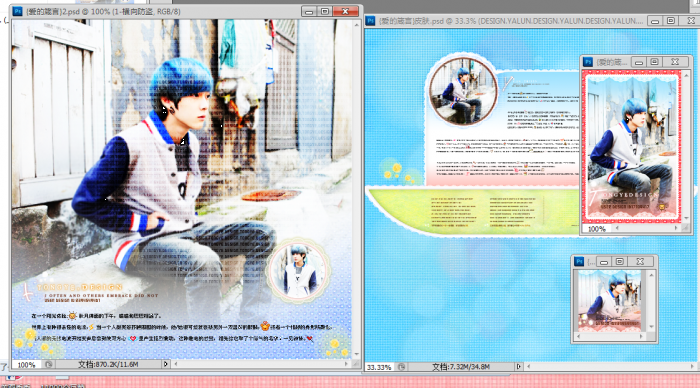700x388 pixels.
Task: Click the 33.33% zoom field
Action: [379, 367]
